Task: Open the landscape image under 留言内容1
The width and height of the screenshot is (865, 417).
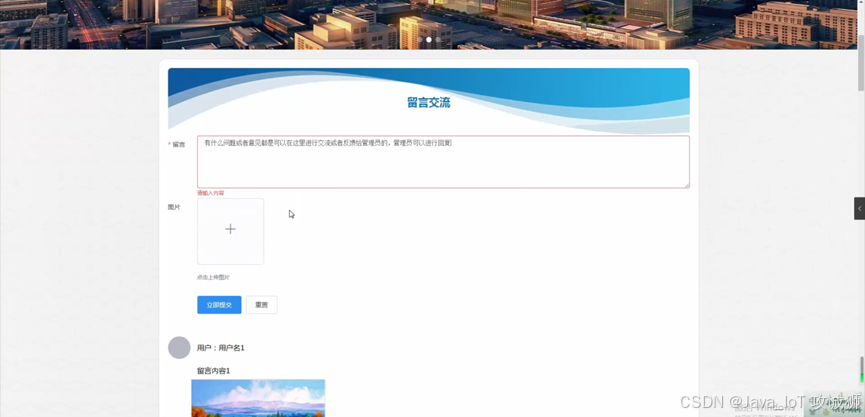Action: click(x=258, y=398)
